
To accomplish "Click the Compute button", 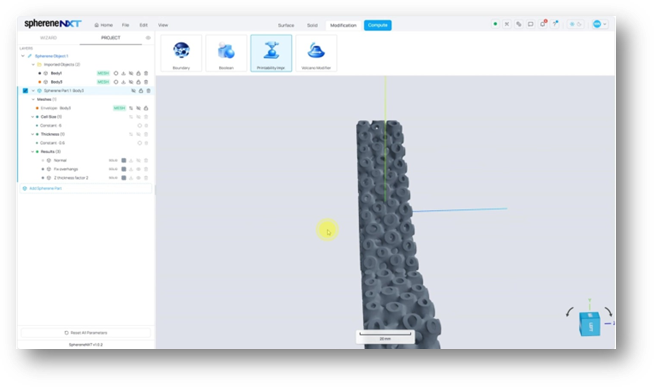I will [377, 25].
